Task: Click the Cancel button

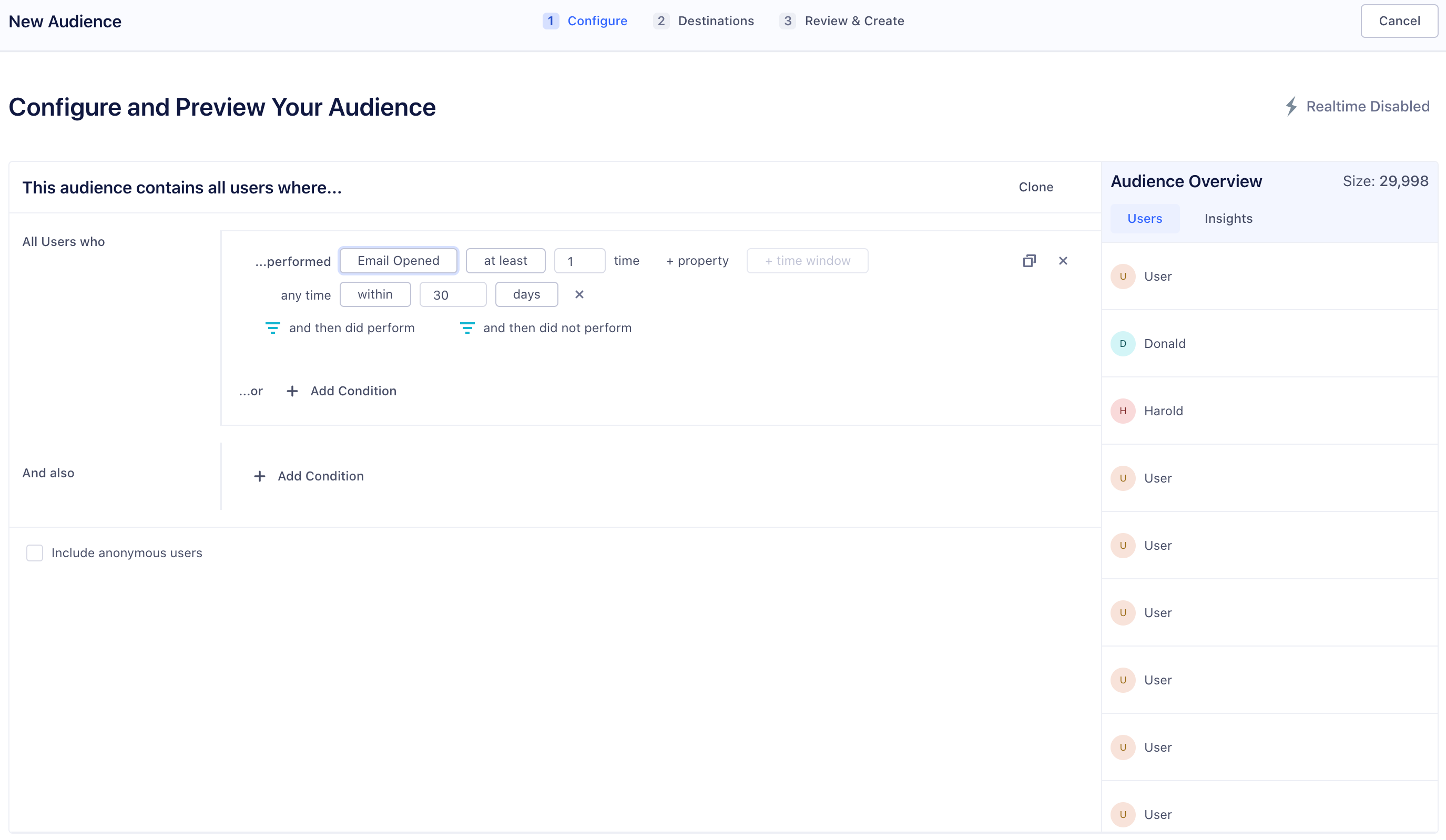Action: (1398, 21)
